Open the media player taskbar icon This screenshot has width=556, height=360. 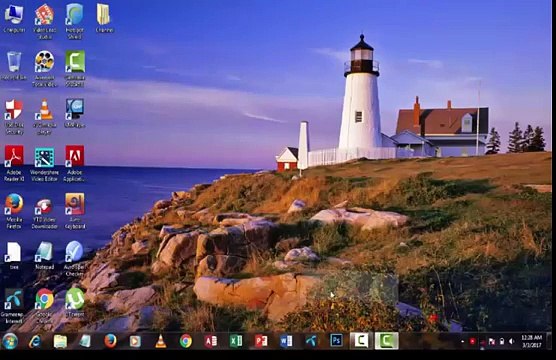click(x=135, y=341)
